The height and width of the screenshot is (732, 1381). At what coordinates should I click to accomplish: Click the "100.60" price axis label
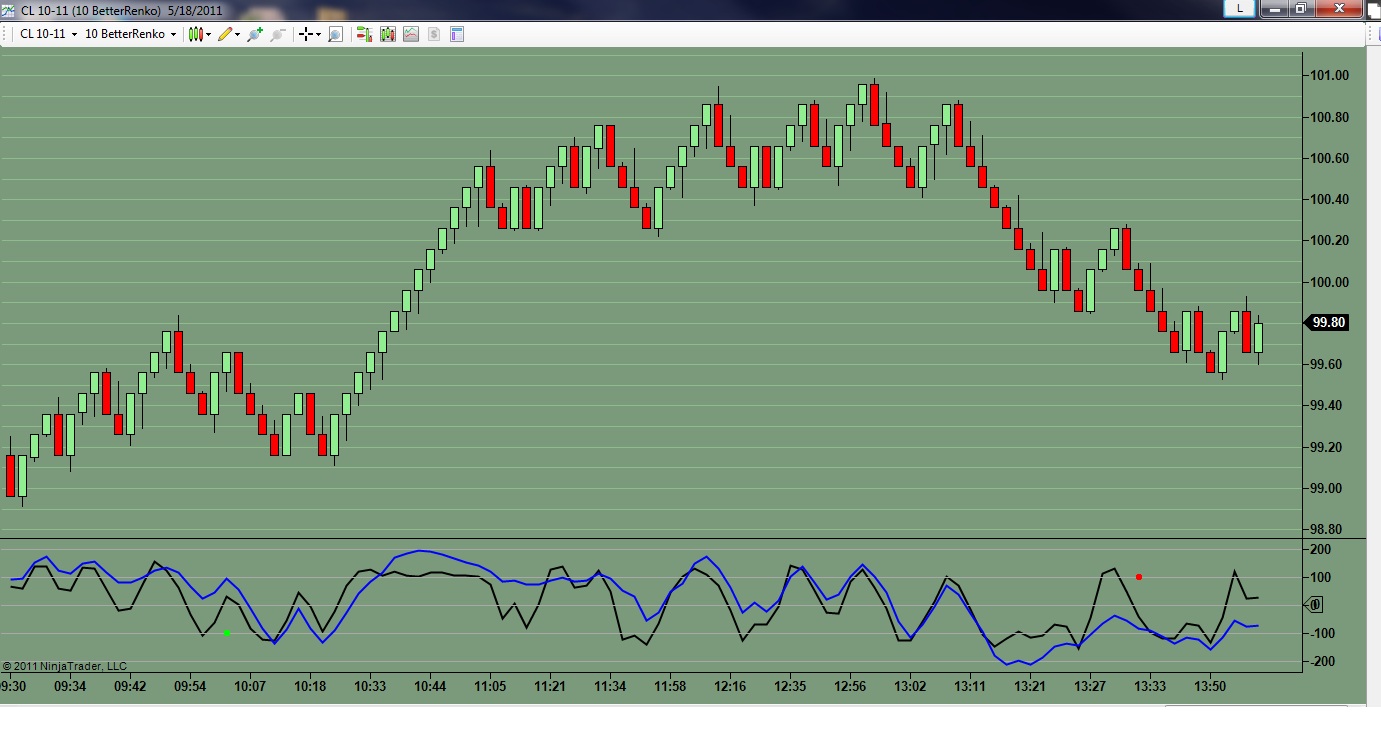click(1328, 159)
